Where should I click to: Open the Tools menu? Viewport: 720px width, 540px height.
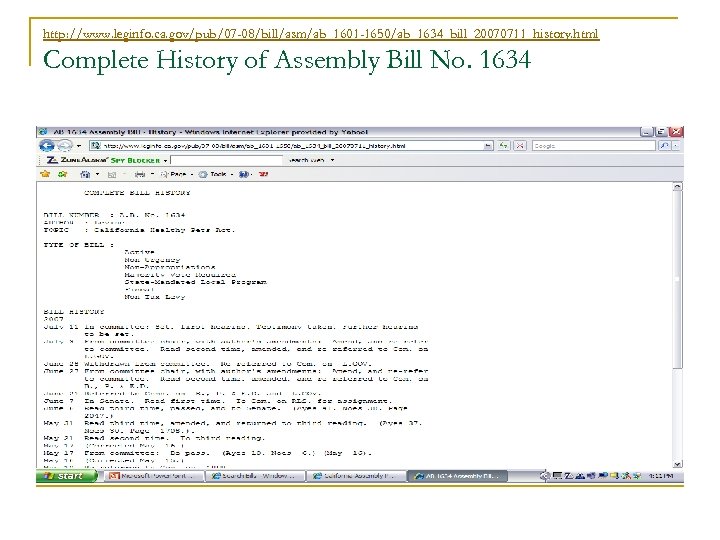click(216, 174)
